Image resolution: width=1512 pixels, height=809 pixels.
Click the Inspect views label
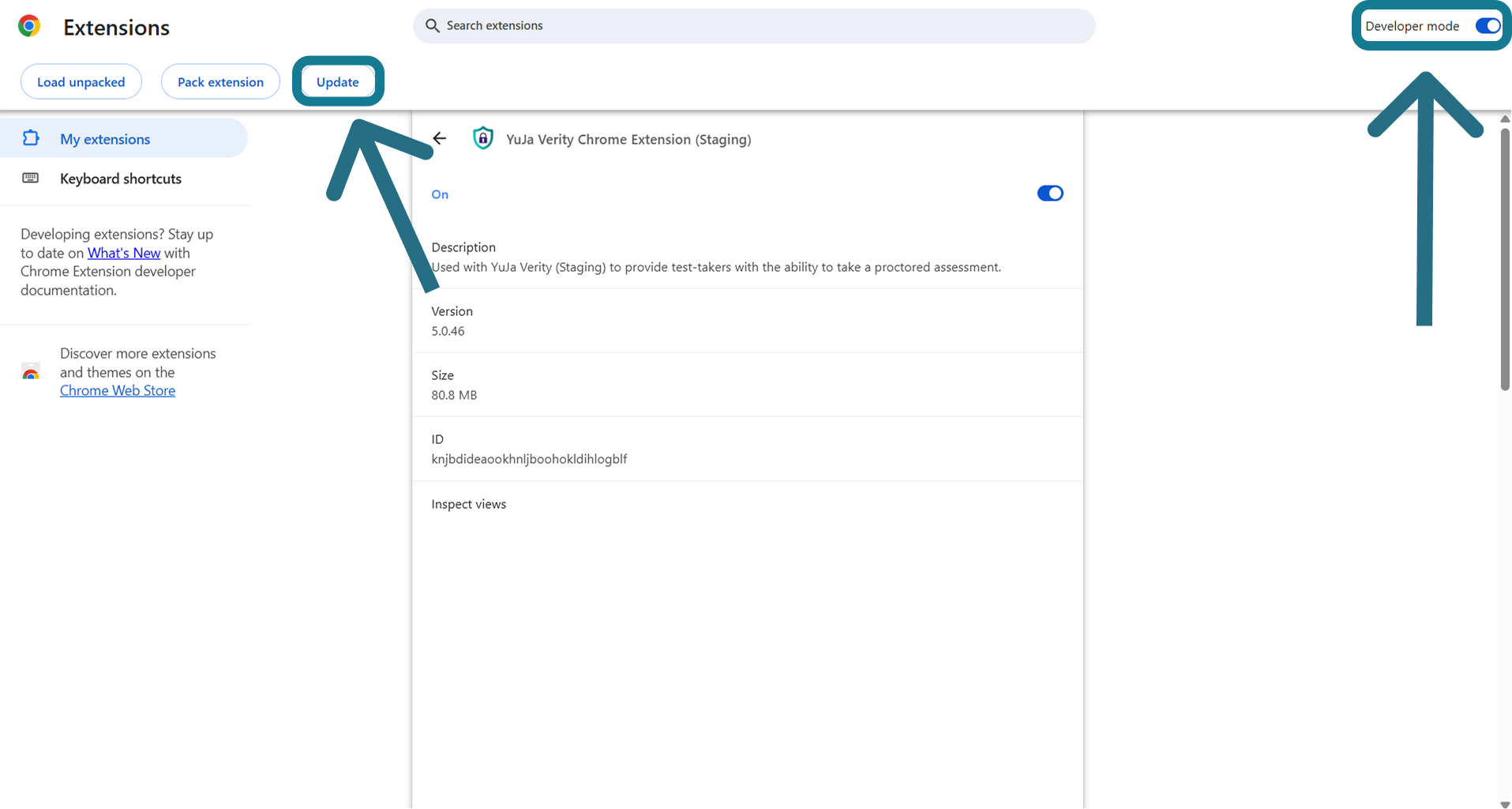tap(468, 504)
